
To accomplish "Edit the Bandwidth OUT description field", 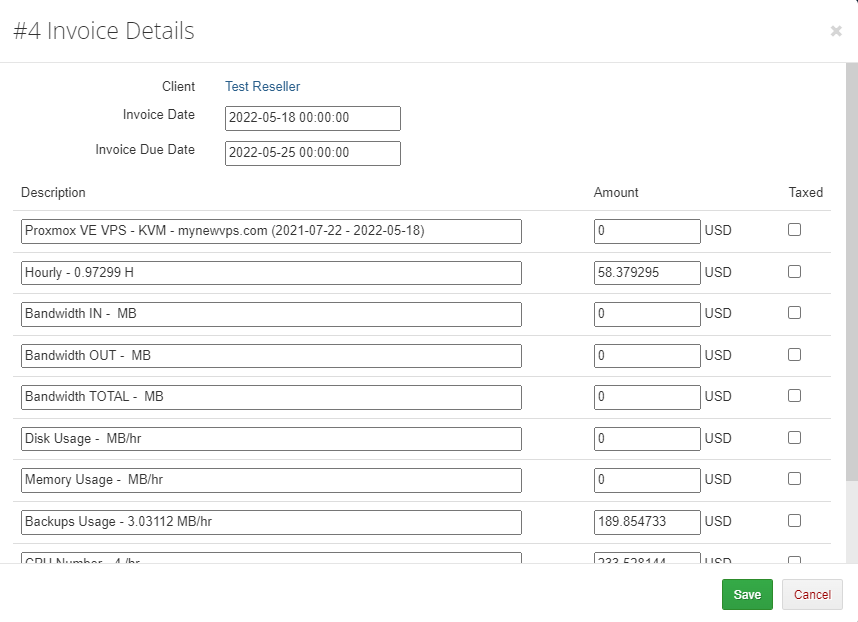I will click(x=271, y=356).
